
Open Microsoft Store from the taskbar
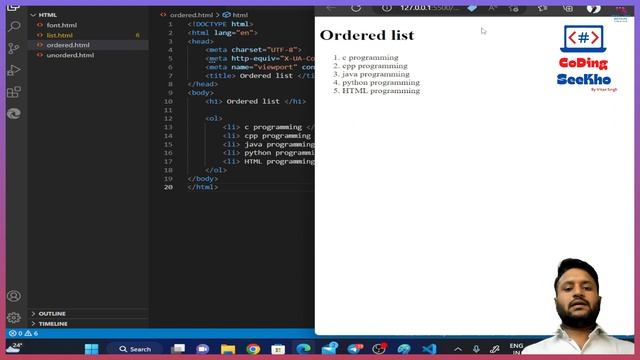(x=278, y=349)
